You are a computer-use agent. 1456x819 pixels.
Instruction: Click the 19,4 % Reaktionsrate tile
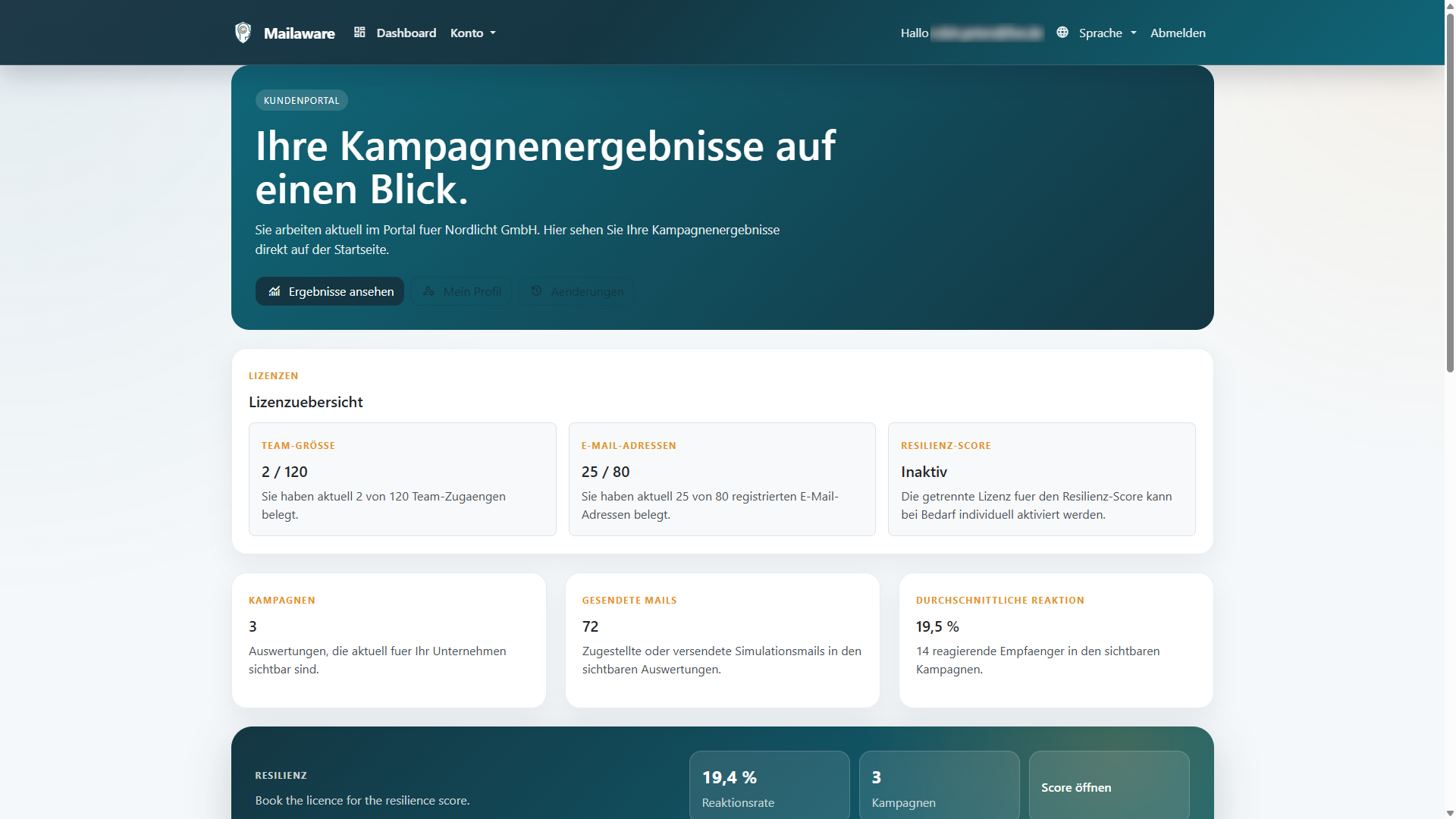[769, 786]
